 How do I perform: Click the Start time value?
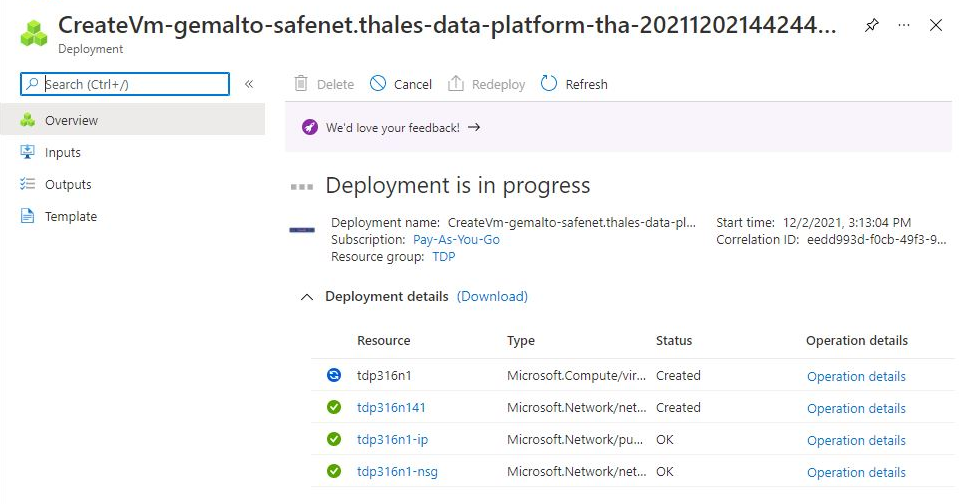847,222
